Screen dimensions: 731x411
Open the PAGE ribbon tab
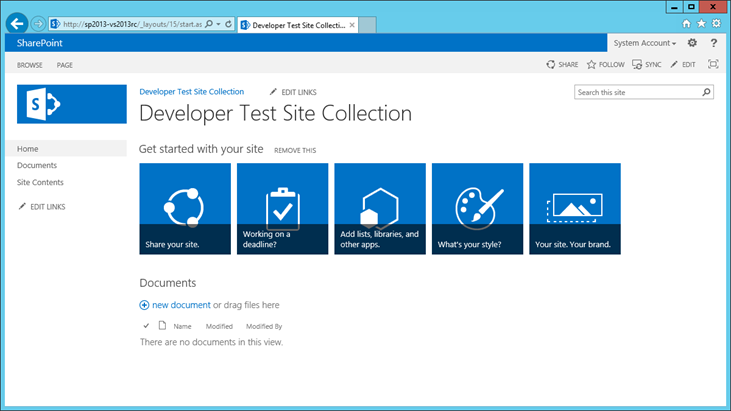click(x=65, y=65)
